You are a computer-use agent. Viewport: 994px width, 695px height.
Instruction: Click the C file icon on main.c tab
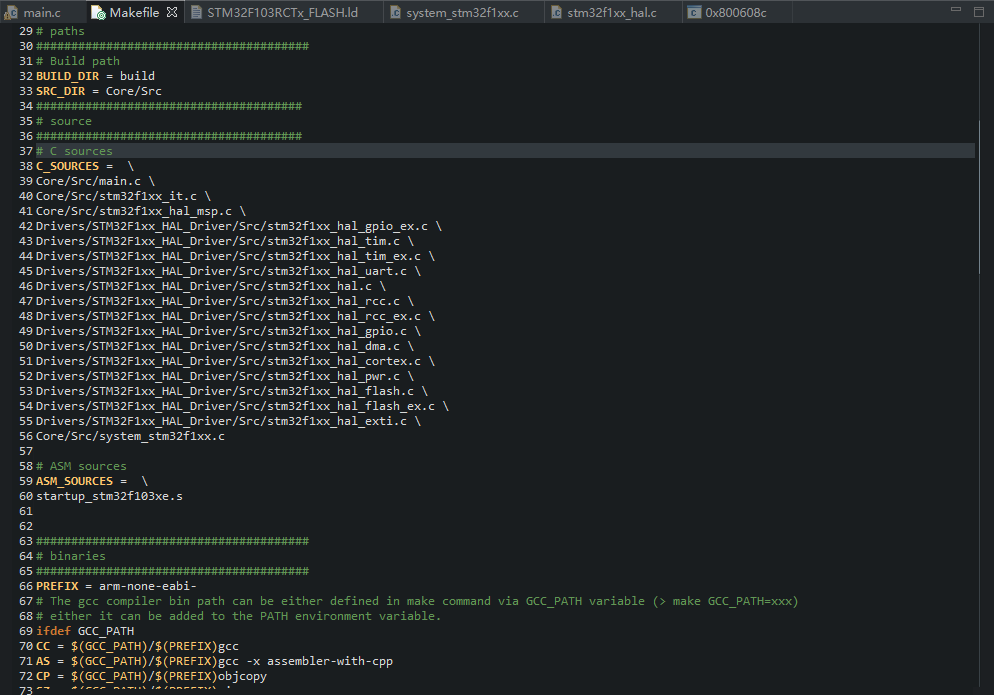(x=10, y=13)
